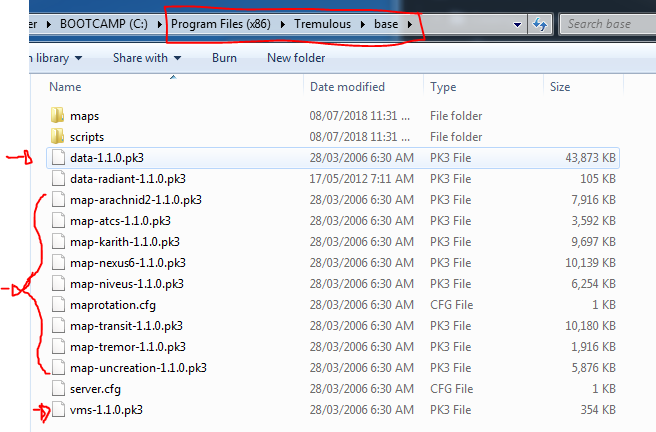Image resolution: width=656 pixels, height=432 pixels.
Task: Open the maps folder icon
Action: click(57, 116)
